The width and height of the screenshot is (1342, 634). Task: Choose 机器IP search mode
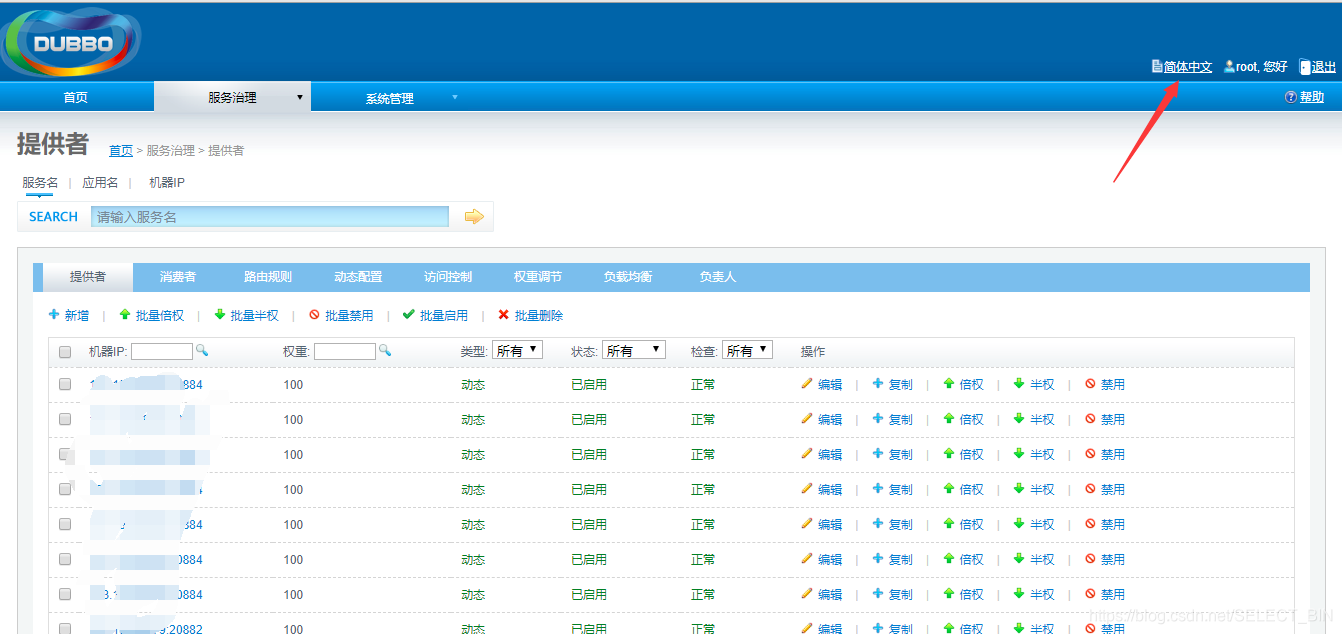tap(167, 182)
